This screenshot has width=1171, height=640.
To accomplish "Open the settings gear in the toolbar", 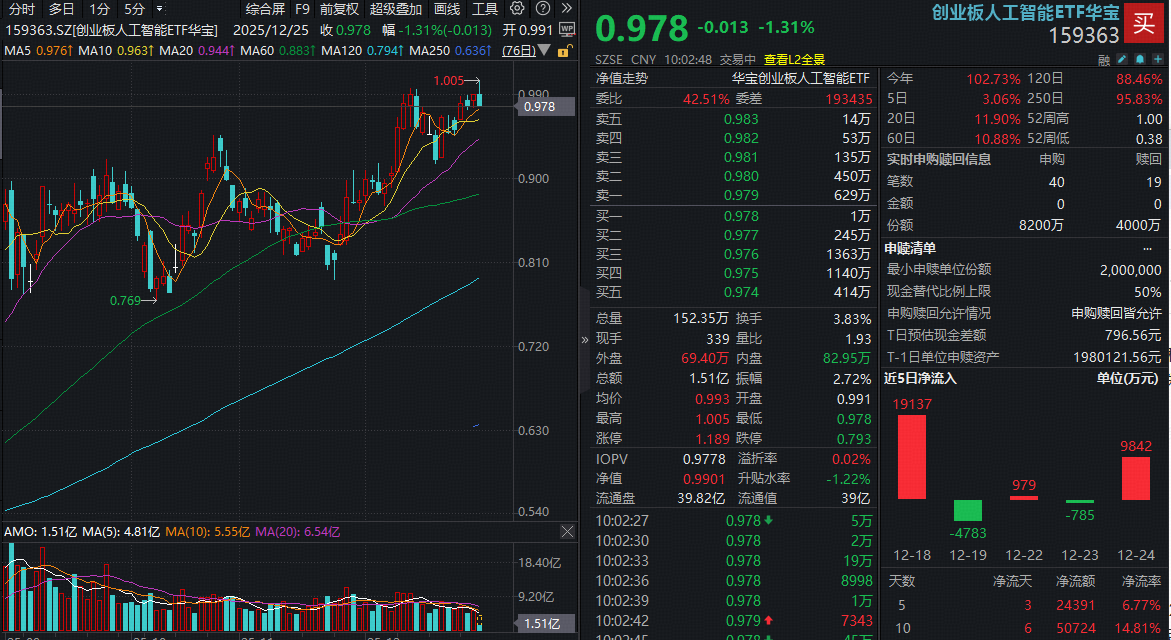I will click(x=517, y=8).
